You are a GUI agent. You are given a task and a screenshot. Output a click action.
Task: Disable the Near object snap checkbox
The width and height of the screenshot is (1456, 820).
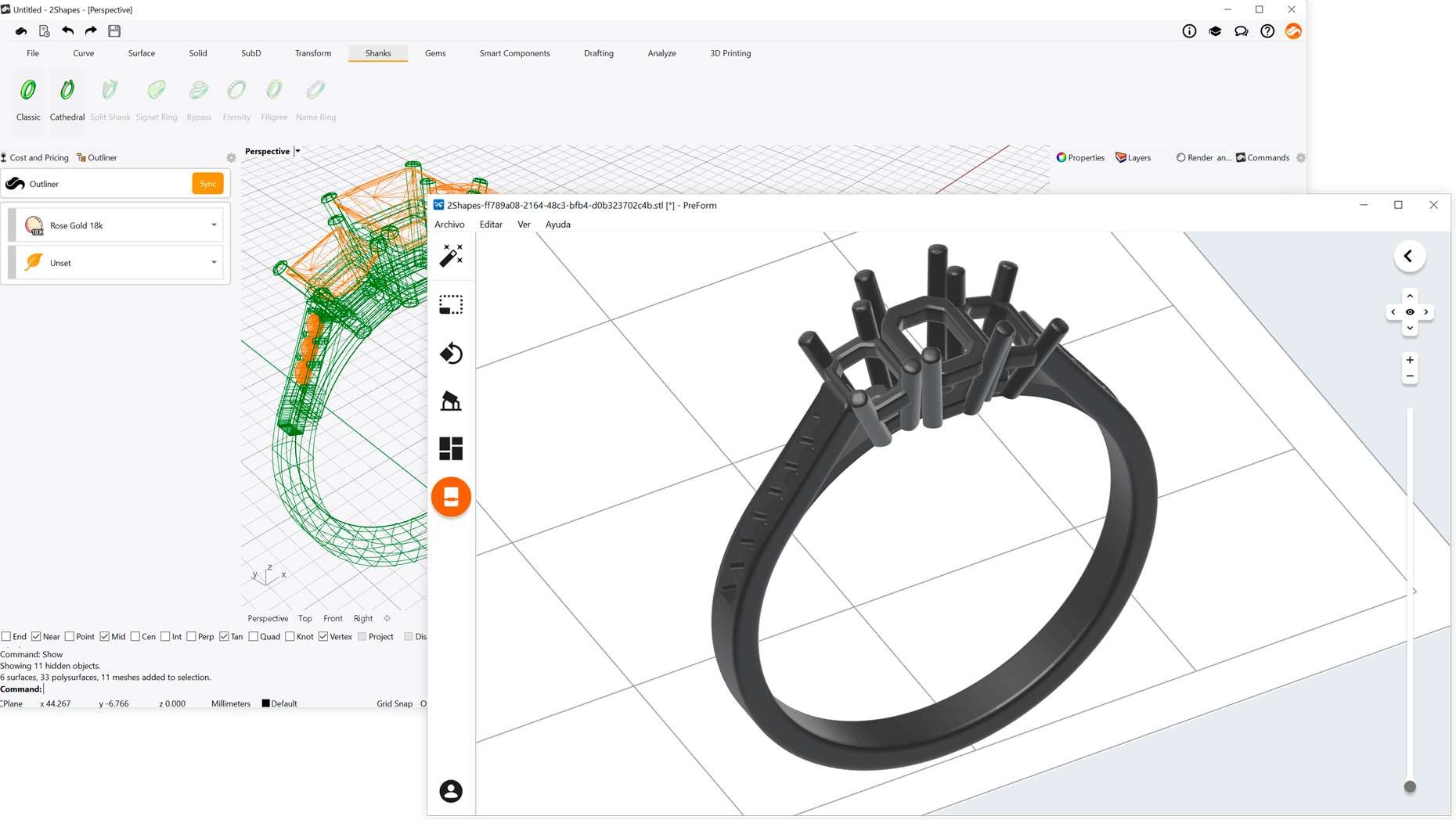[36, 637]
